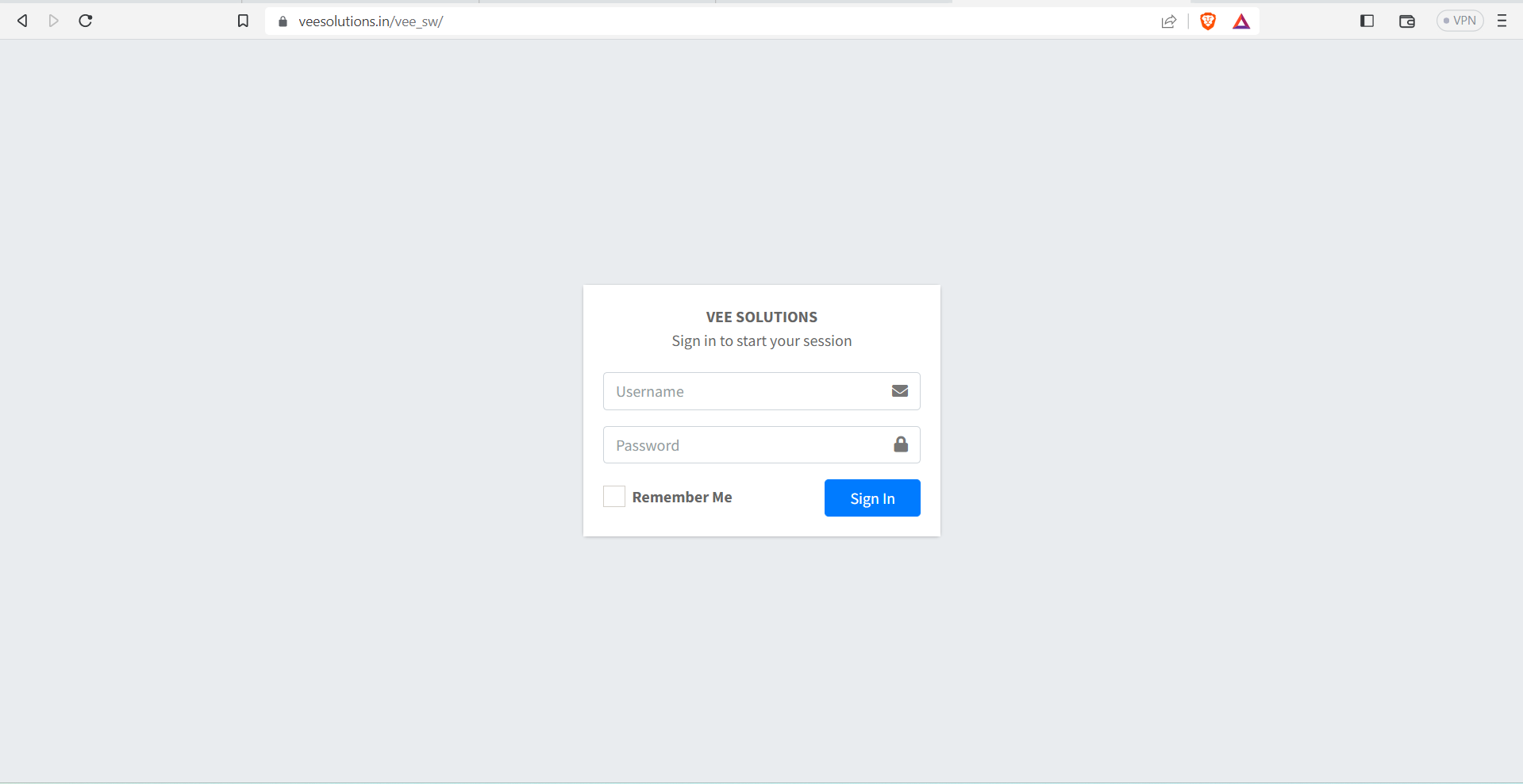This screenshot has height=784, width=1523.
Task: Click the red triangle extension icon
Action: coord(1240,21)
